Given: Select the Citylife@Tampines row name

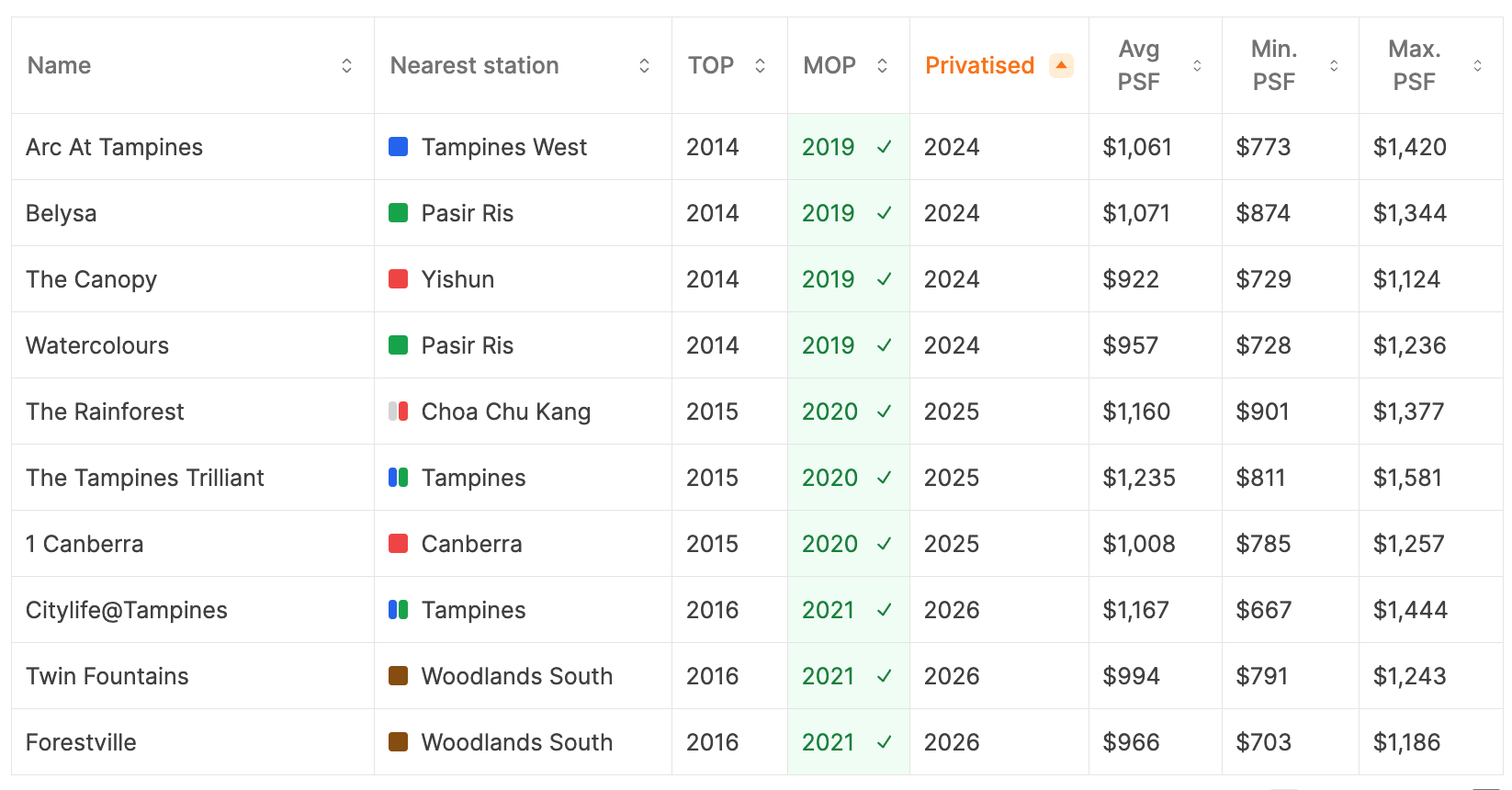Looking at the screenshot, I should pyautogui.click(x=127, y=610).
